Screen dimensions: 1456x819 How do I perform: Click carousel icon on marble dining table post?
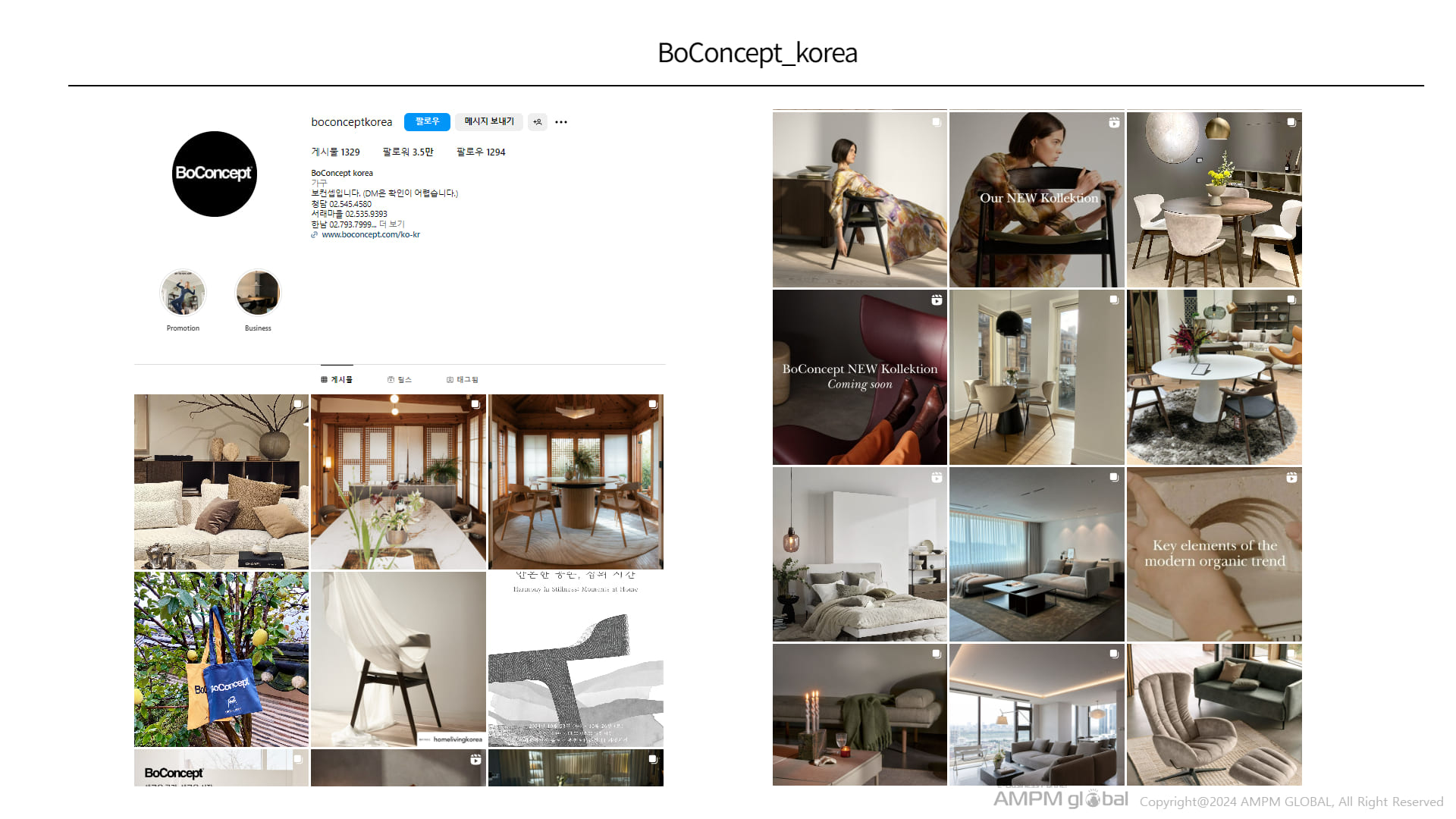click(475, 404)
